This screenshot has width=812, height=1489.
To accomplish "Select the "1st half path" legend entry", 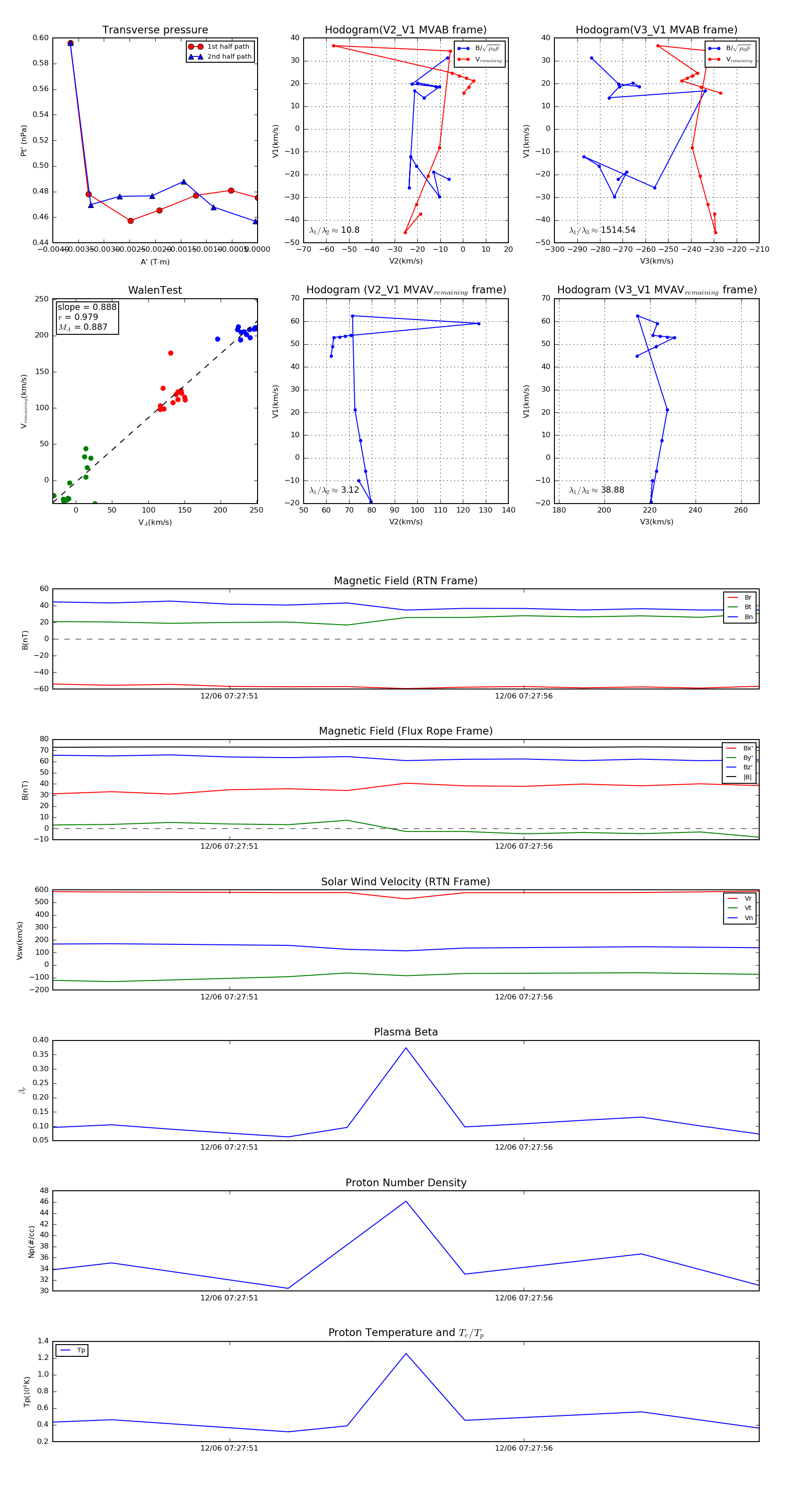I will point(220,47).
